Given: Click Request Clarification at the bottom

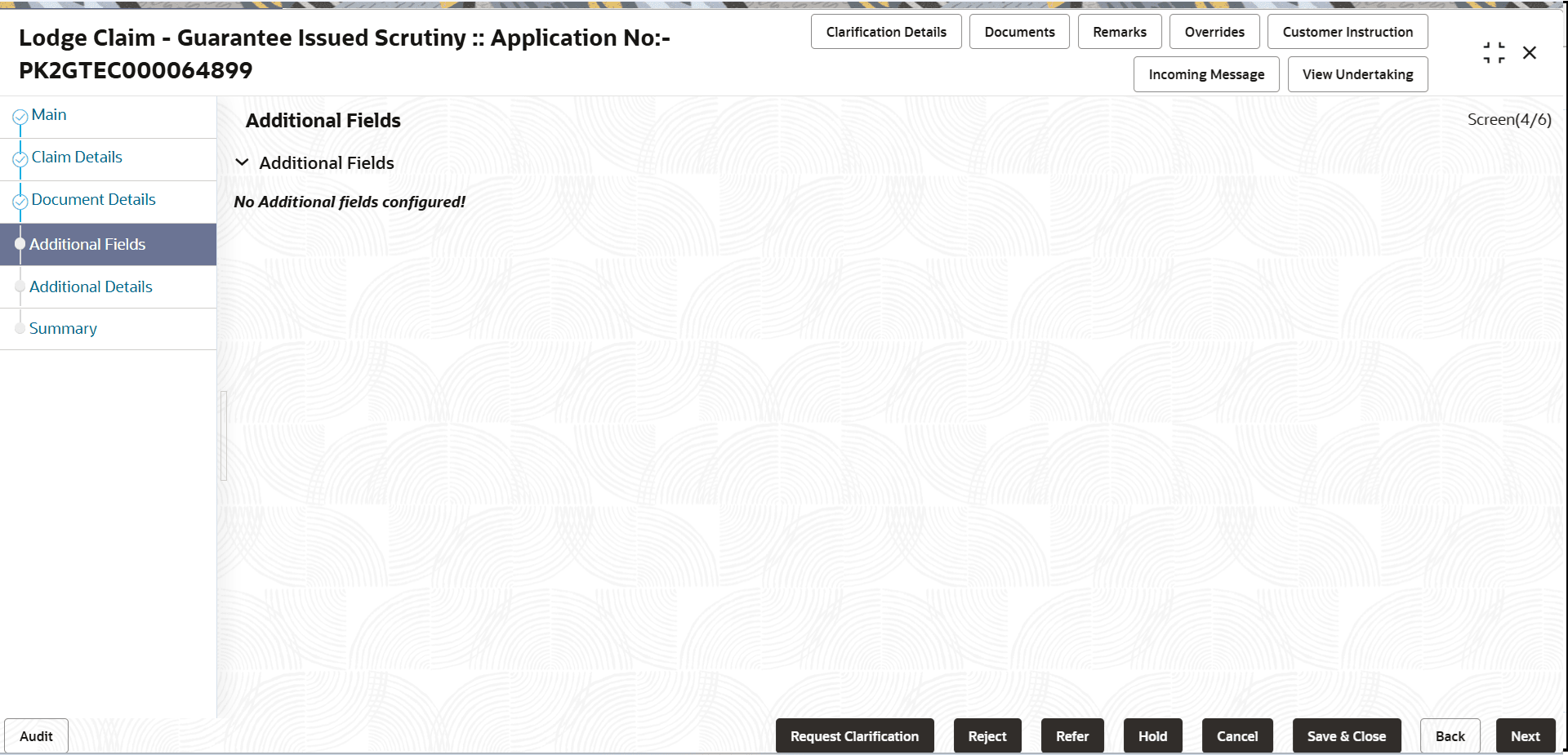Looking at the screenshot, I should [x=854, y=735].
